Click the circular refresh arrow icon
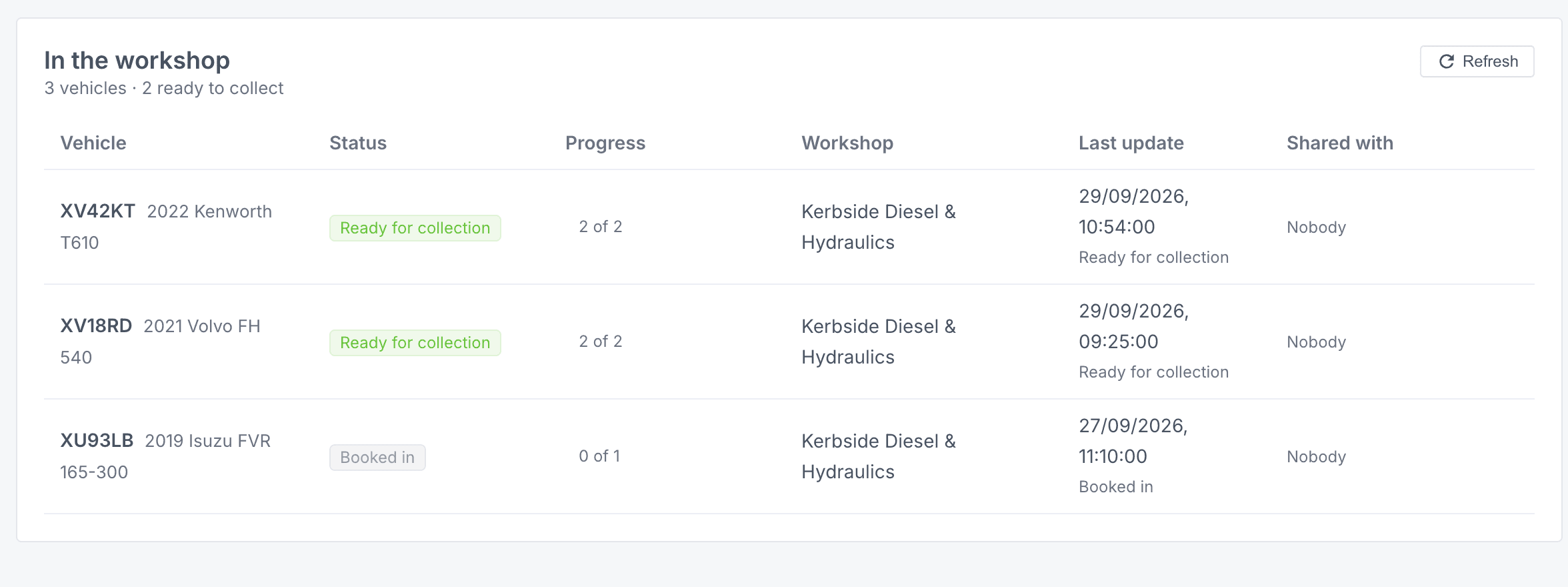 (x=1446, y=61)
